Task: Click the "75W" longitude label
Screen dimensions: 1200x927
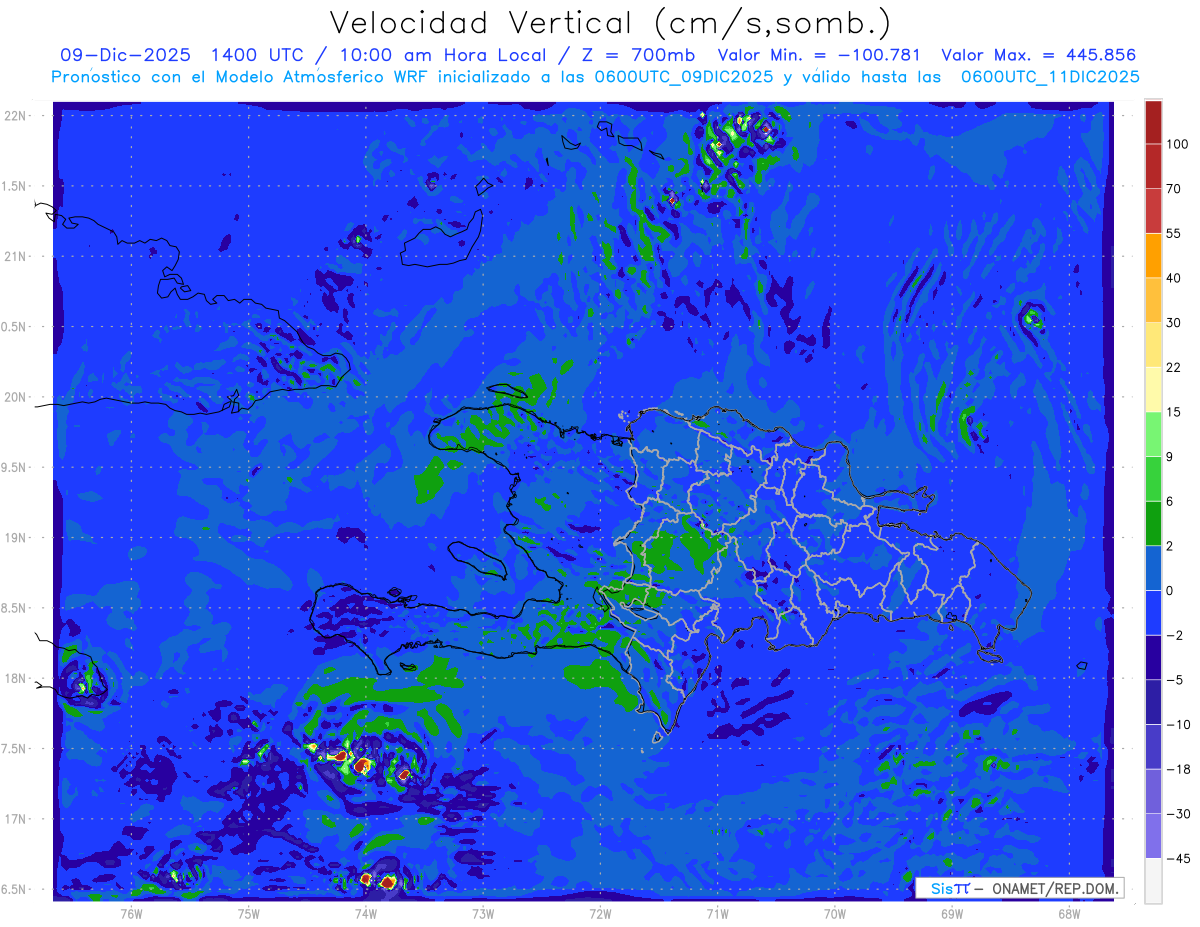Action: pos(249,913)
